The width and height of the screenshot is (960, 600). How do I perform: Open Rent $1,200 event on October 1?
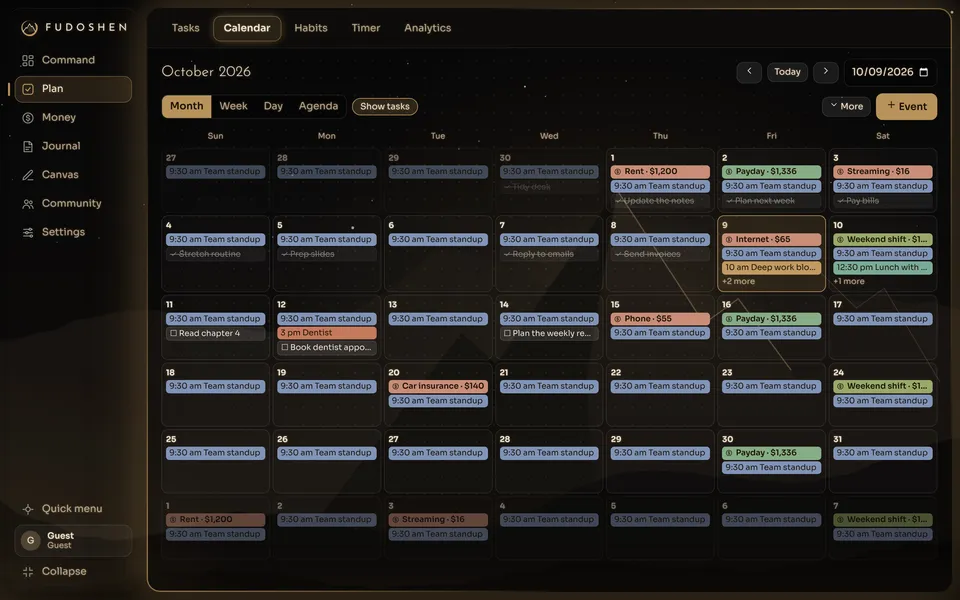(660, 171)
